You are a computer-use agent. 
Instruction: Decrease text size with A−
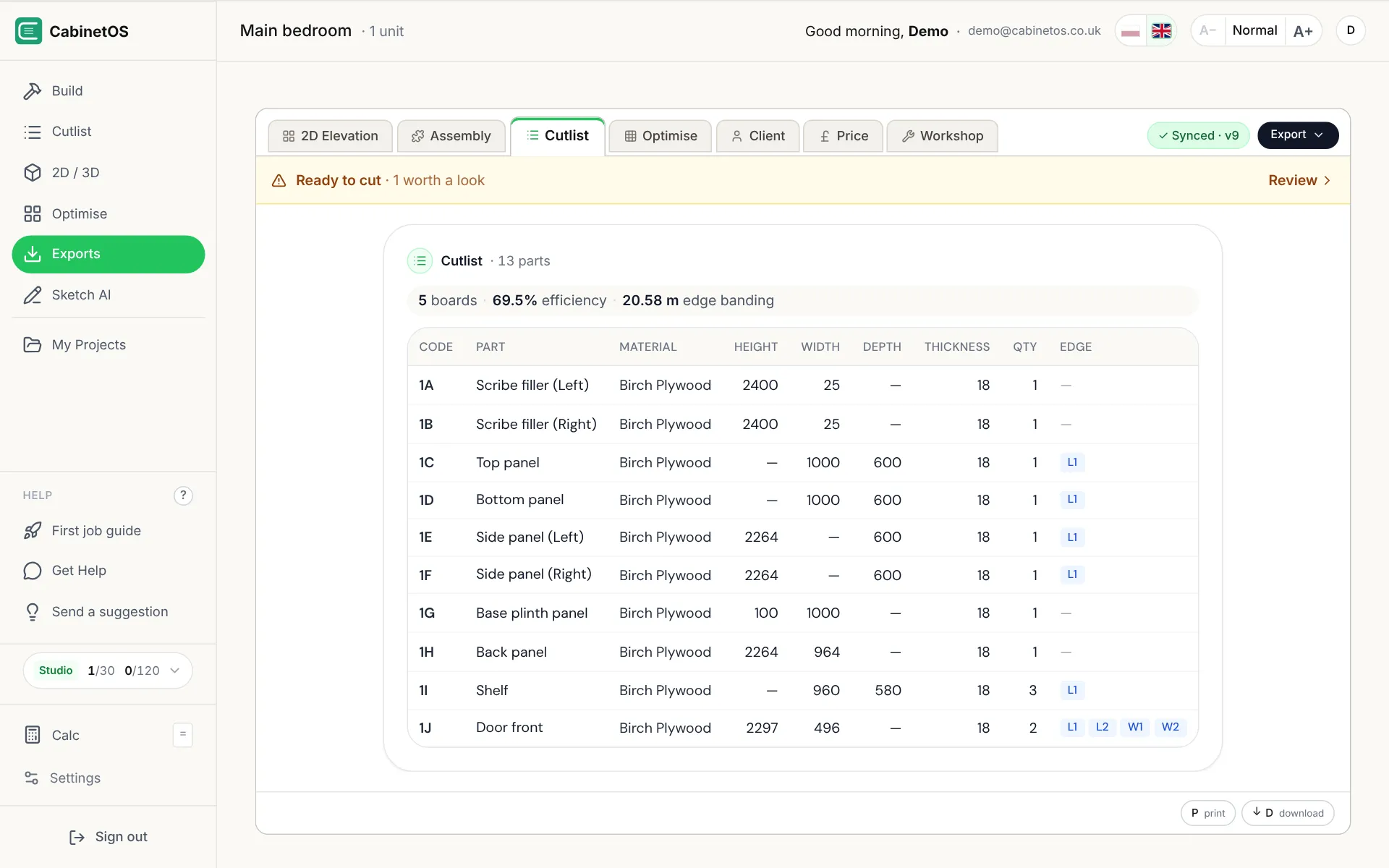click(1208, 30)
